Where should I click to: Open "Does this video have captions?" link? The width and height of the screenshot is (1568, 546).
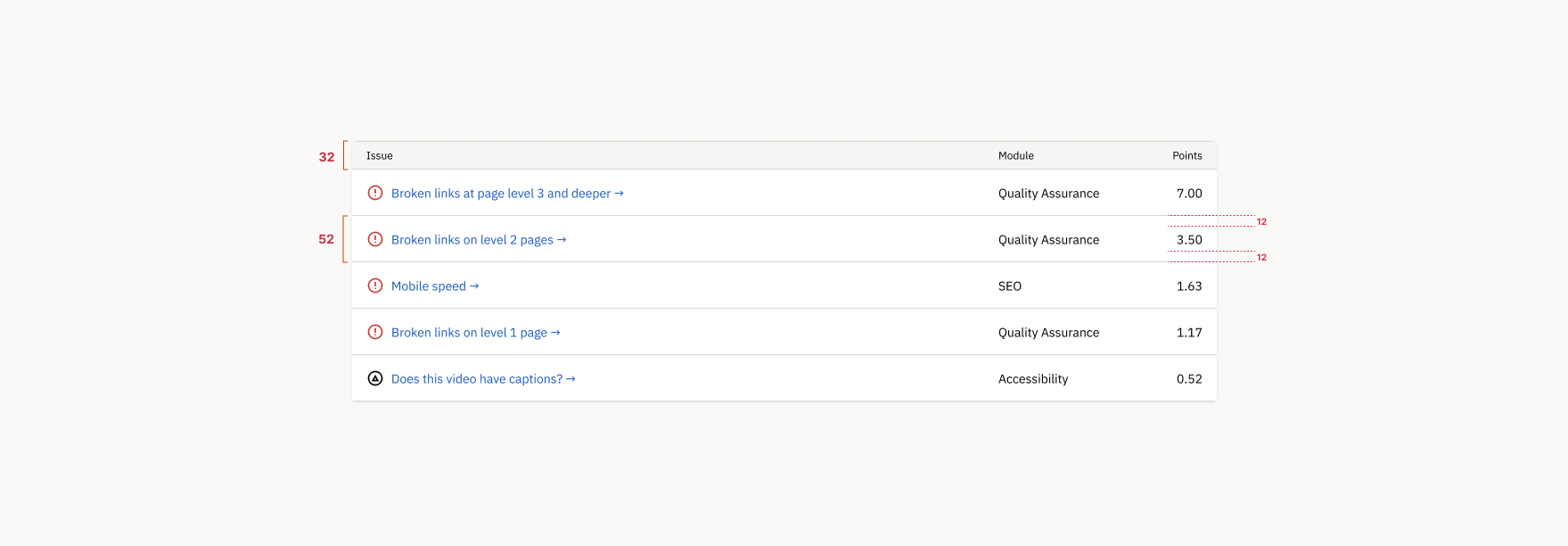[483, 379]
